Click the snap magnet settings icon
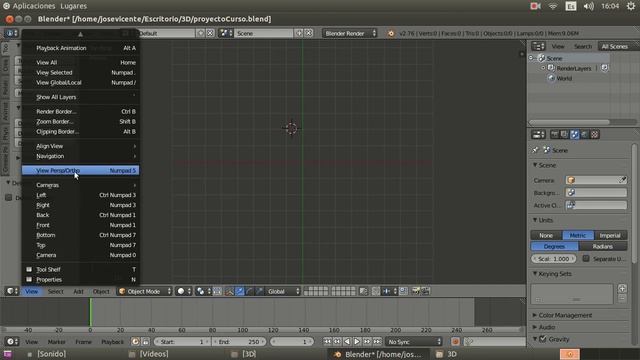640x360 pixels. pyautogui.click(x=375, y=291)
